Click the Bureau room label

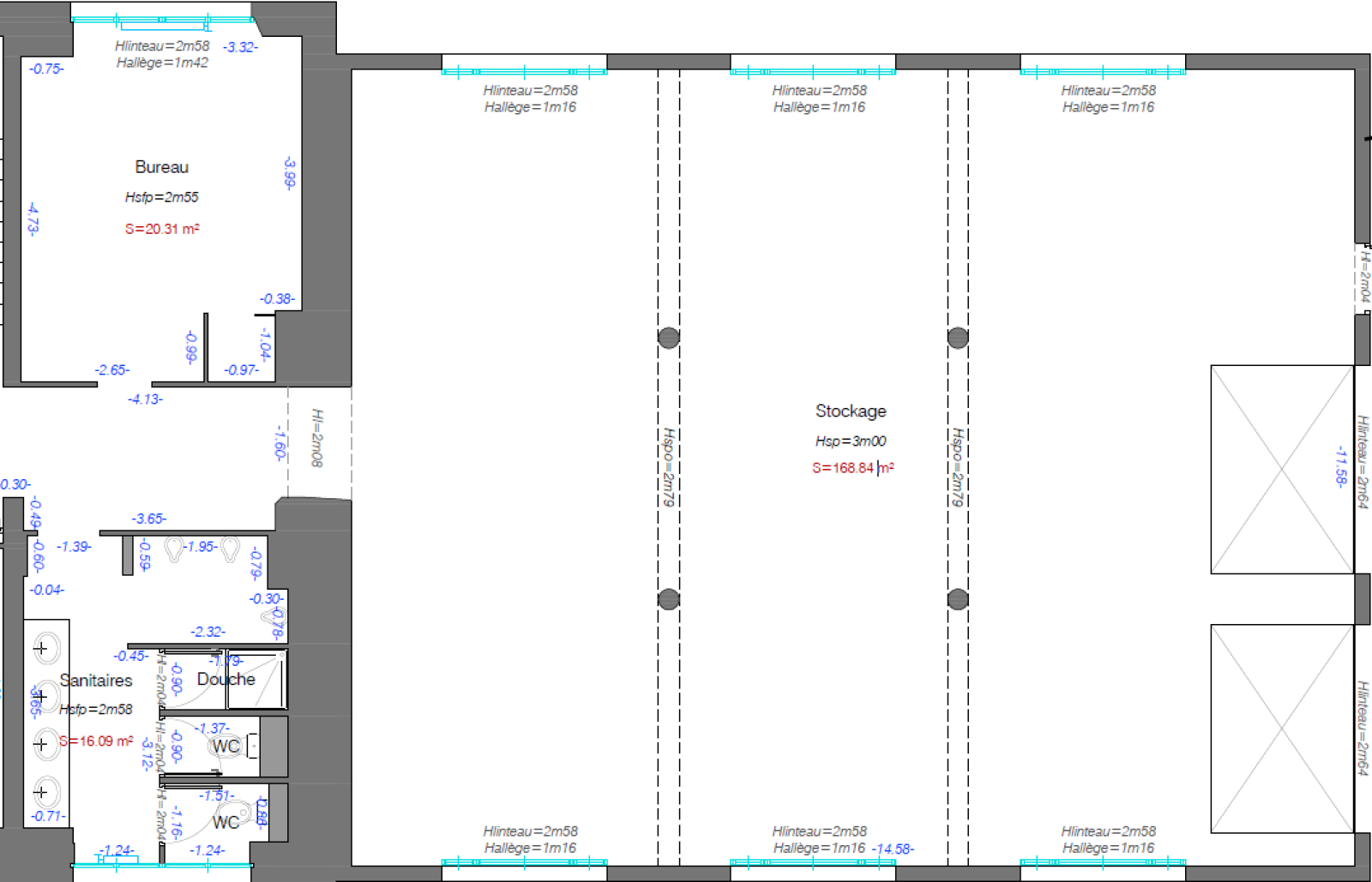click(161, 167)
